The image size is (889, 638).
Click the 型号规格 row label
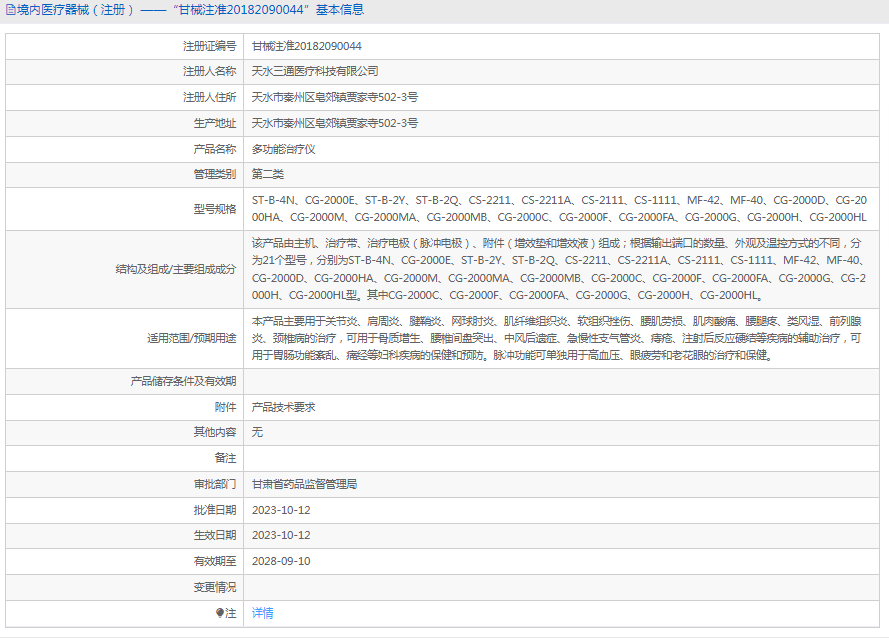tap(215, 209)
